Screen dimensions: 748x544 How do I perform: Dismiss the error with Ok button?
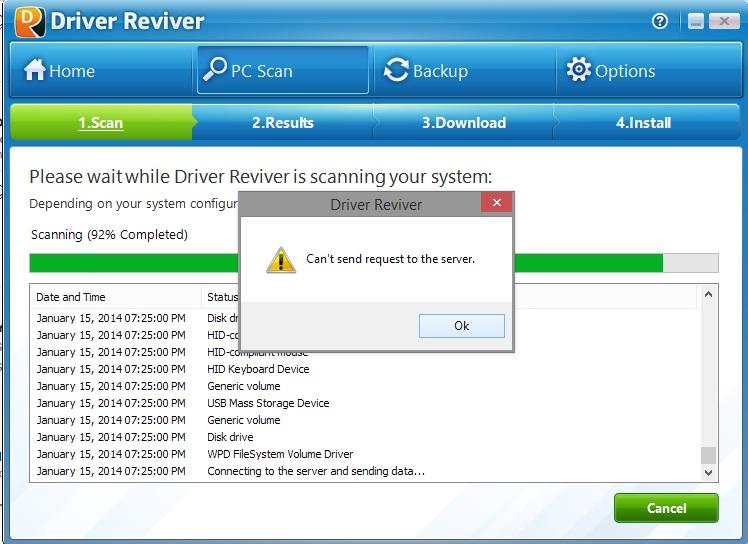[461, 326]
